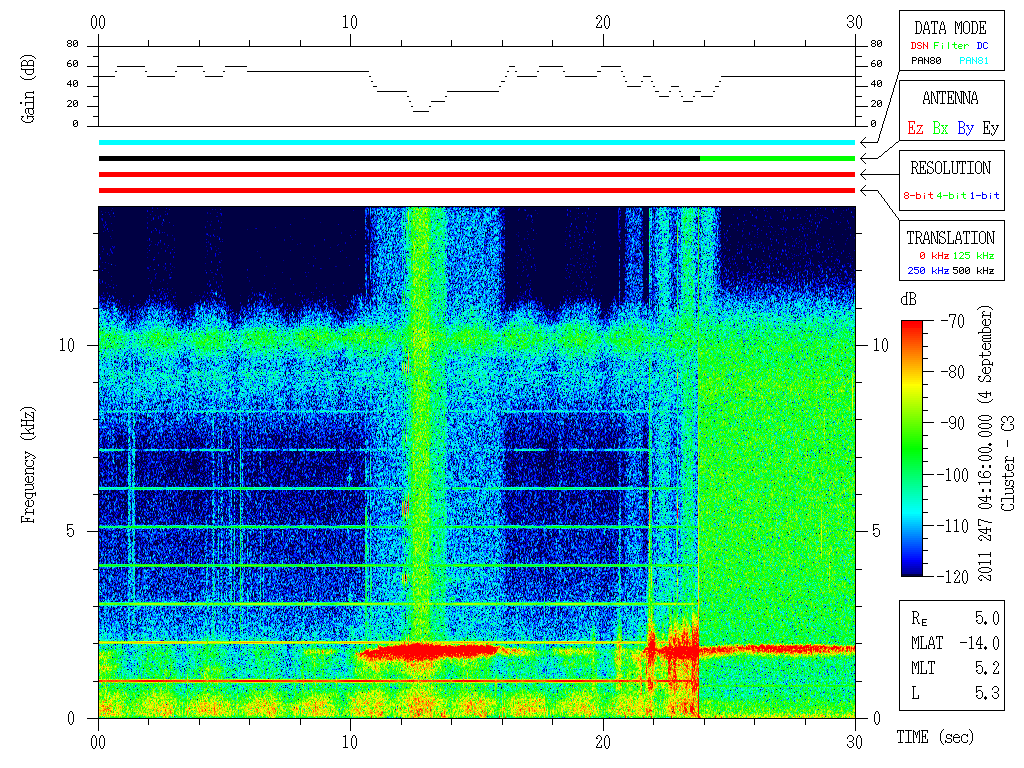Click the MLAT value in position box
The width and height of the screenshot is (1024, 768).
pyautogui.click(x=980, y=643)
